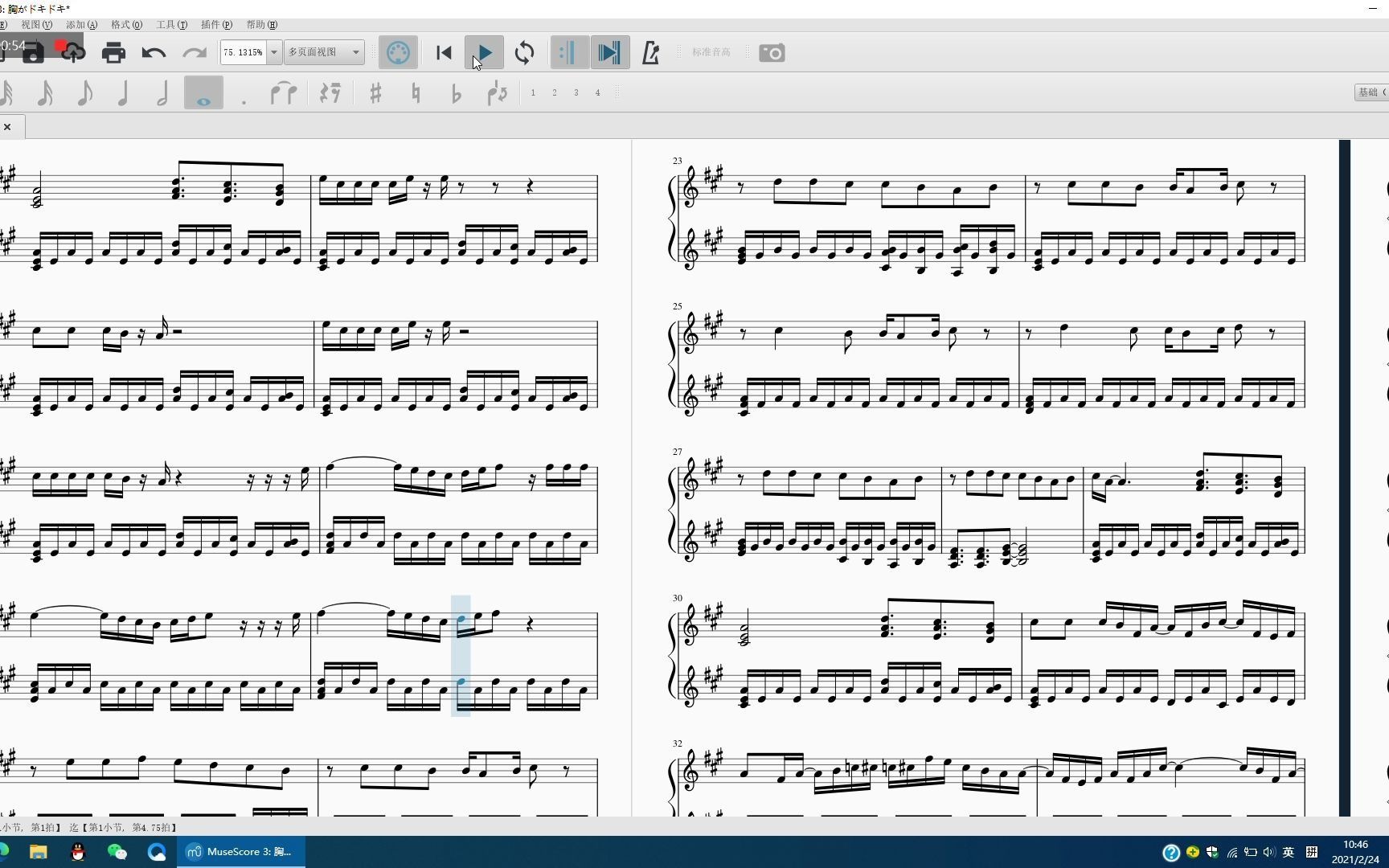Toggle natural accidental

[416, 93]
